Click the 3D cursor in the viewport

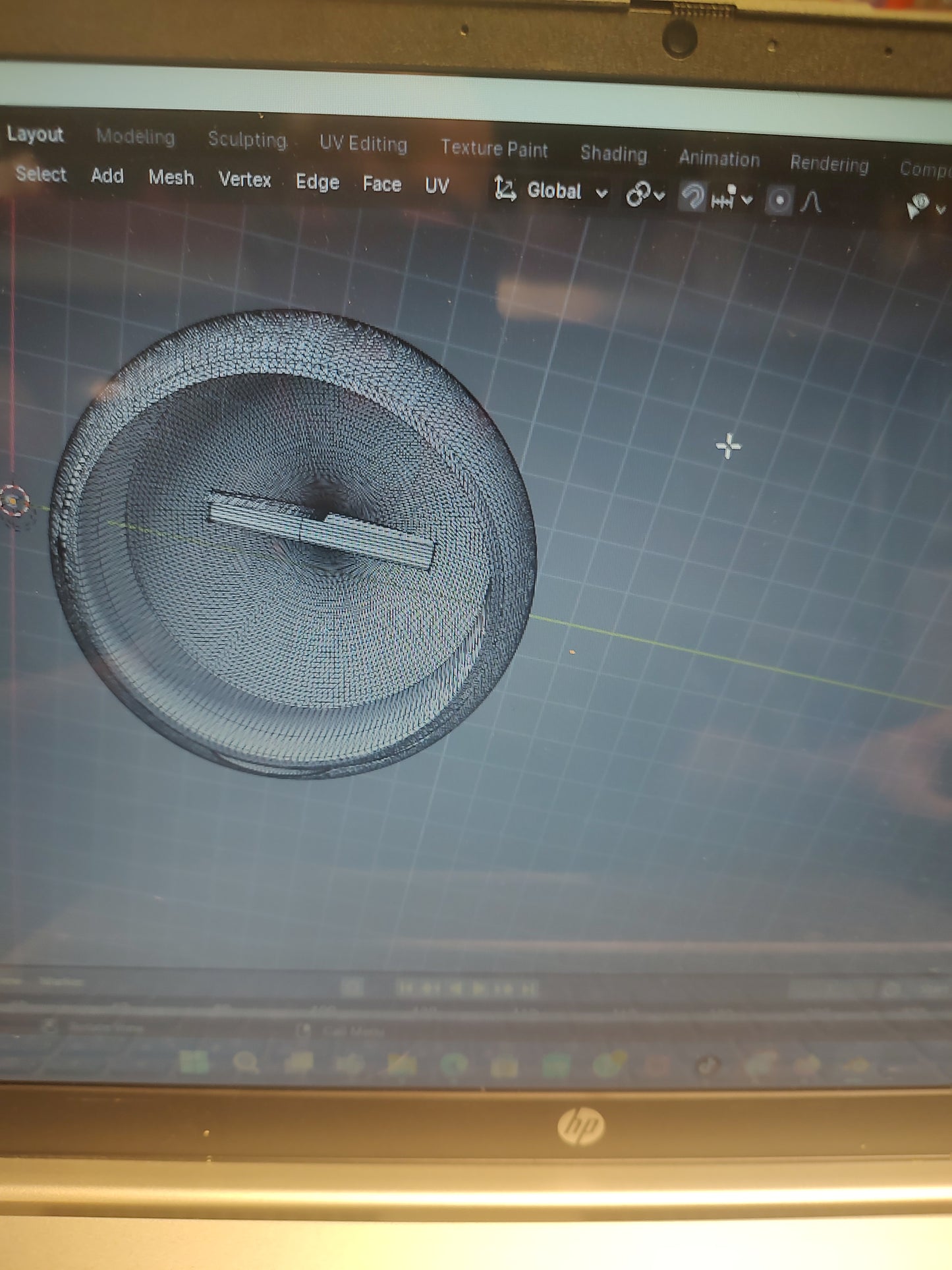(x=14, y=502)
